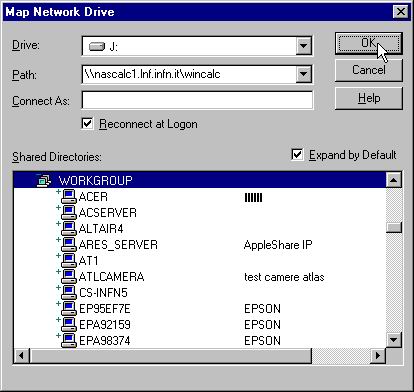Open the Path history dropdown
Viewport: 414px width, 392px height.
[x=303, y=74]
